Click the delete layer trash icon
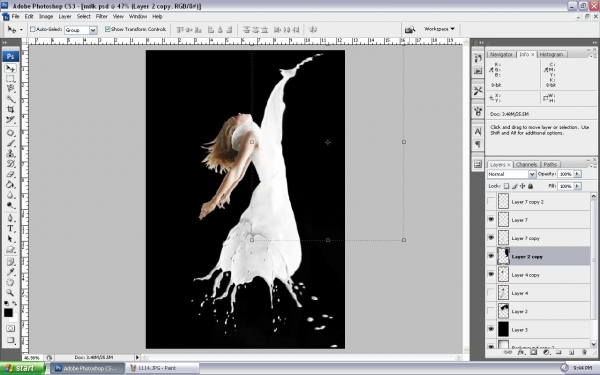The image size is (600, 375). (584, 352)
